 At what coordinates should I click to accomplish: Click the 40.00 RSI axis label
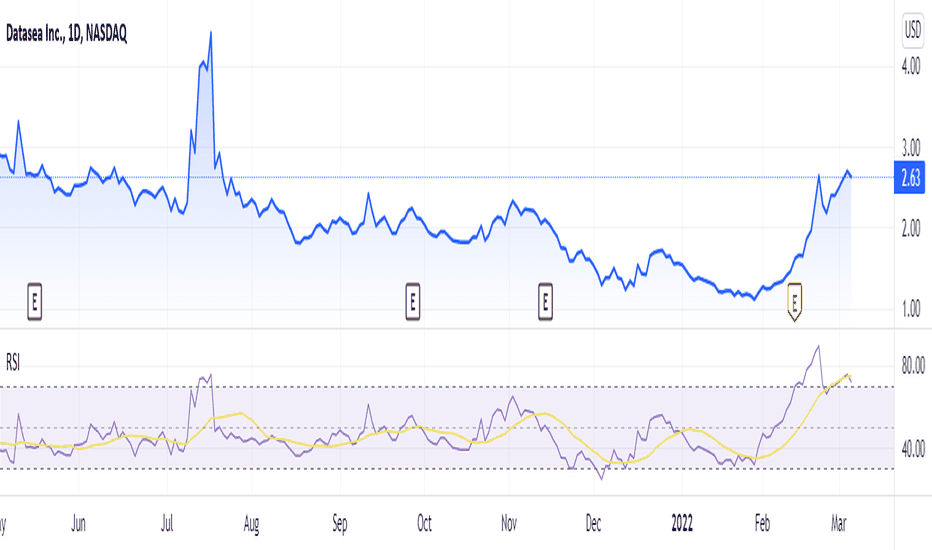913,449
